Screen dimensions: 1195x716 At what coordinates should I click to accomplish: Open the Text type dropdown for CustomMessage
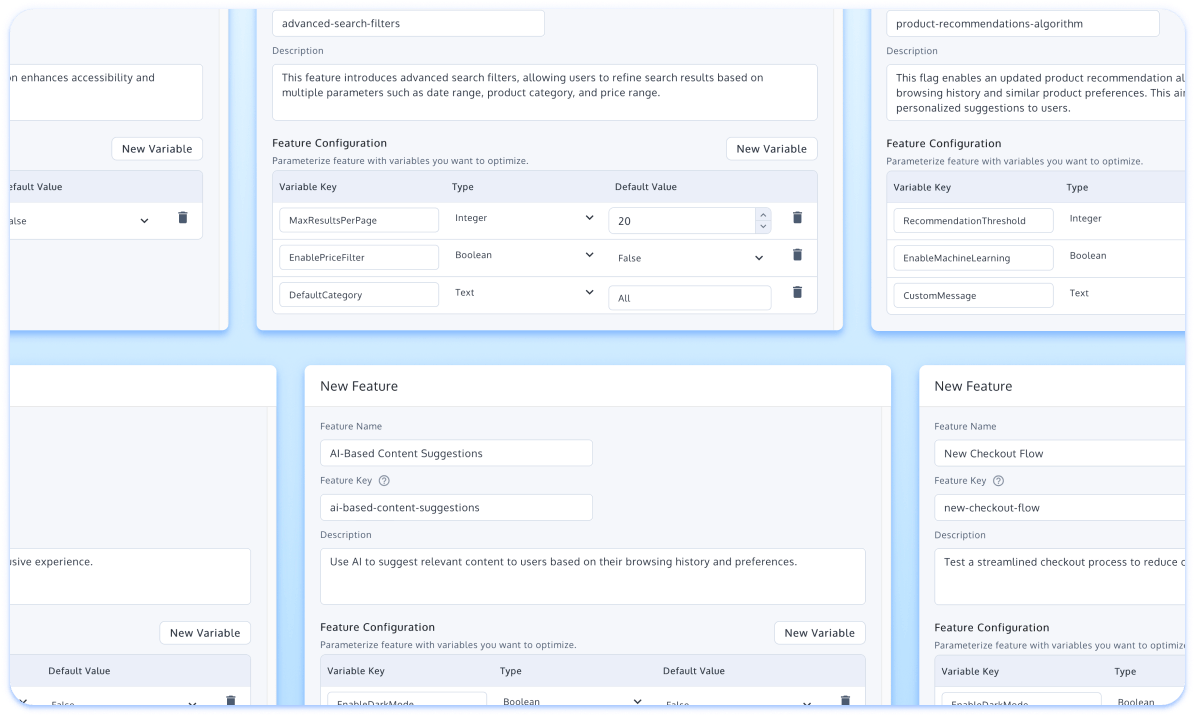(x=1126, y=294)
